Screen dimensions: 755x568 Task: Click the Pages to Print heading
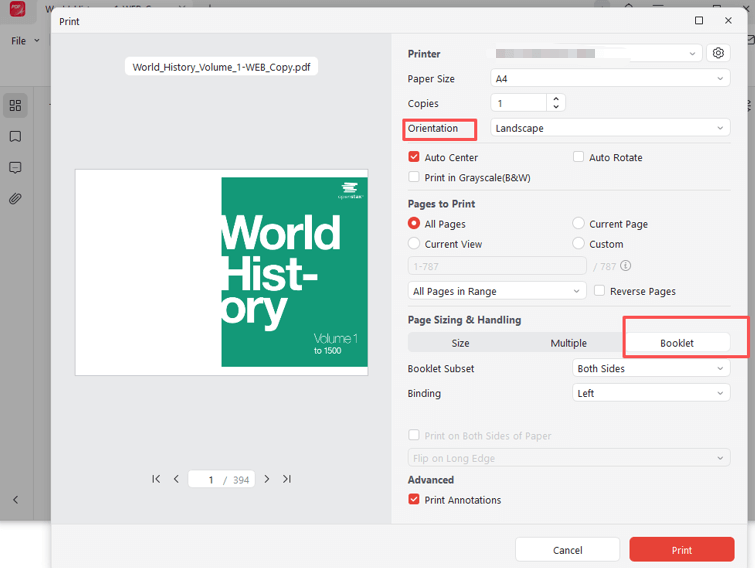[x=441, y=204]
